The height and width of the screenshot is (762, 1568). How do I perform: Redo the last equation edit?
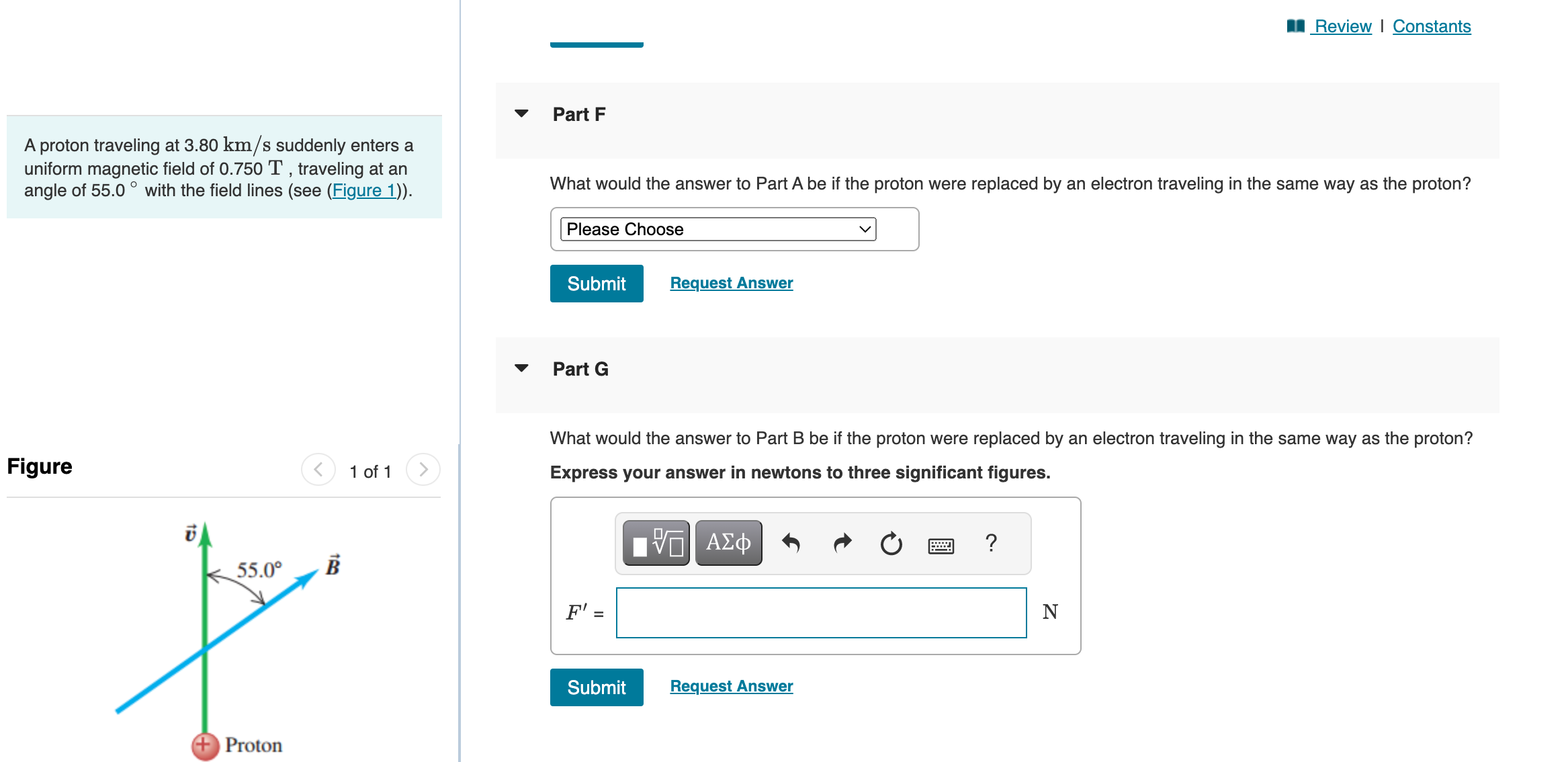pyautogui.click(x=842, y=543)
